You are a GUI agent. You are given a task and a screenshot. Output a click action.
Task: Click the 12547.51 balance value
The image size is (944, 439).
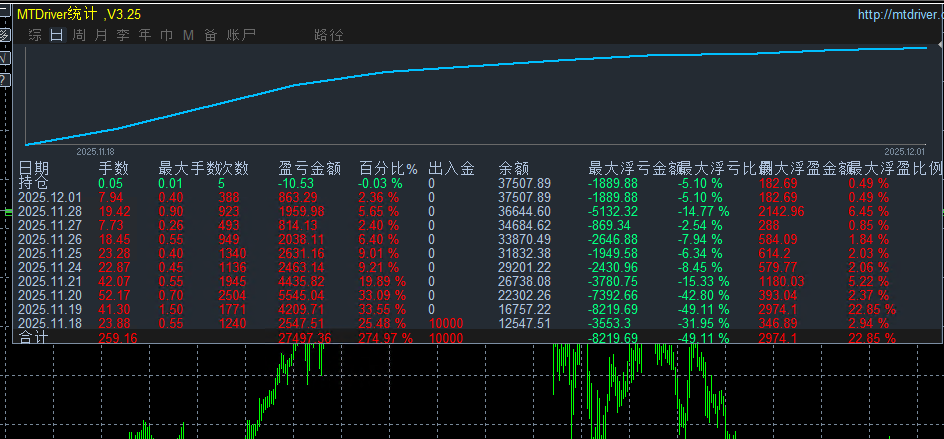tap(524, 323)
